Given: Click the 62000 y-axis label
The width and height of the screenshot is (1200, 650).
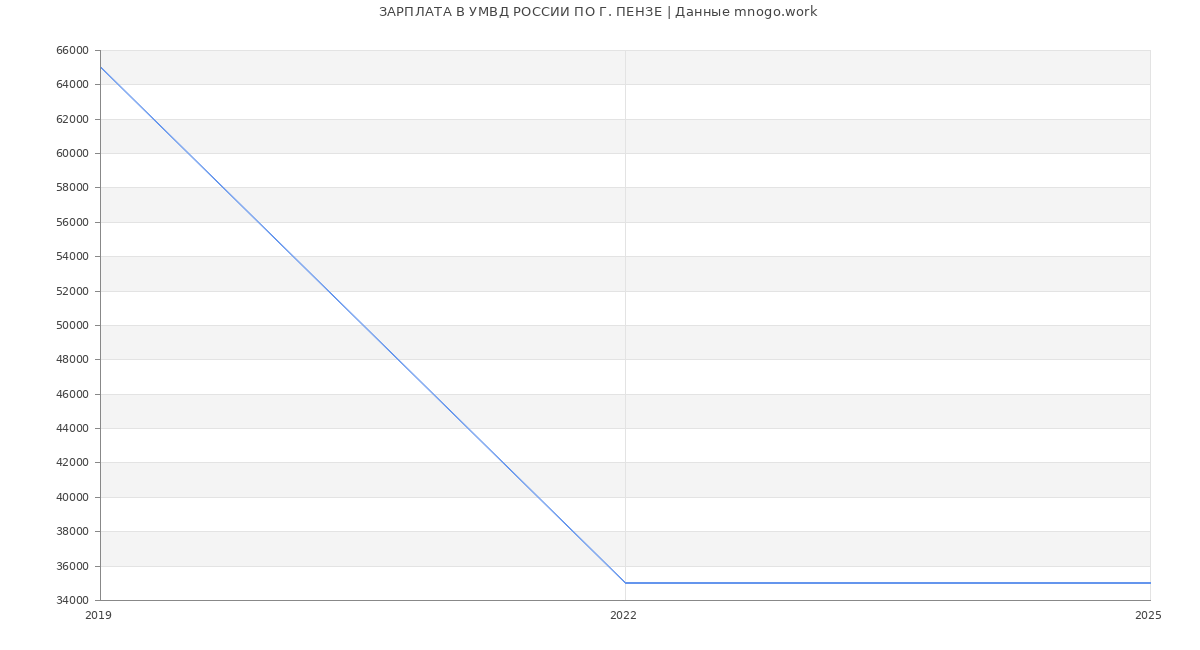Looking at the screenshot, I should click(x=72, y=119).
